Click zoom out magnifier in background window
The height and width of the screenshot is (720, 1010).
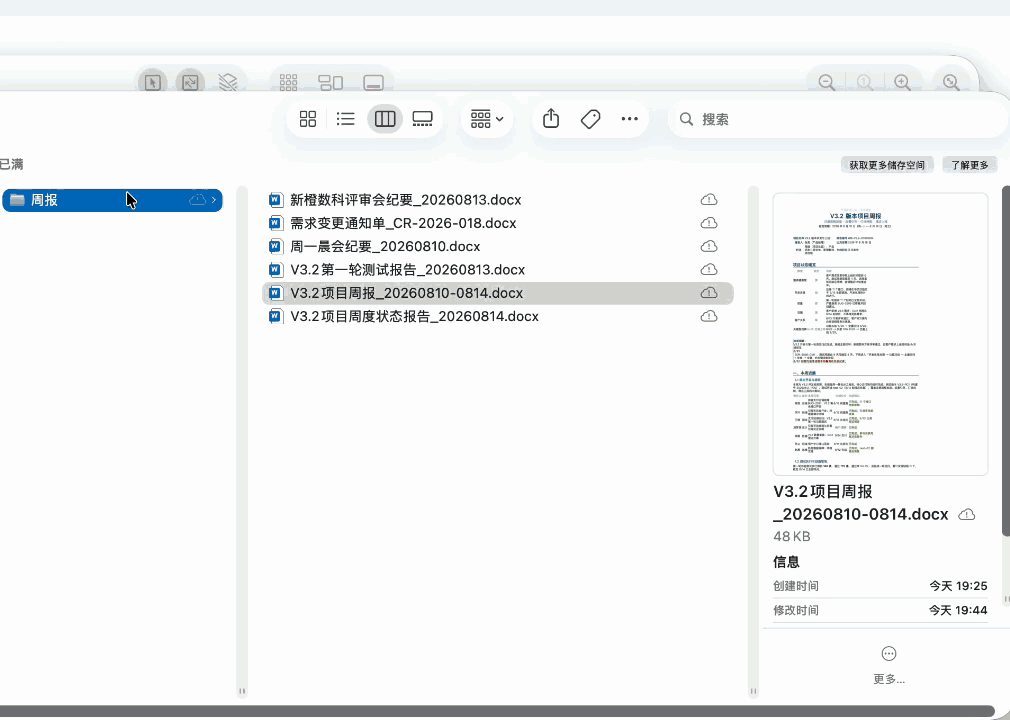click(x=827, y=82)
